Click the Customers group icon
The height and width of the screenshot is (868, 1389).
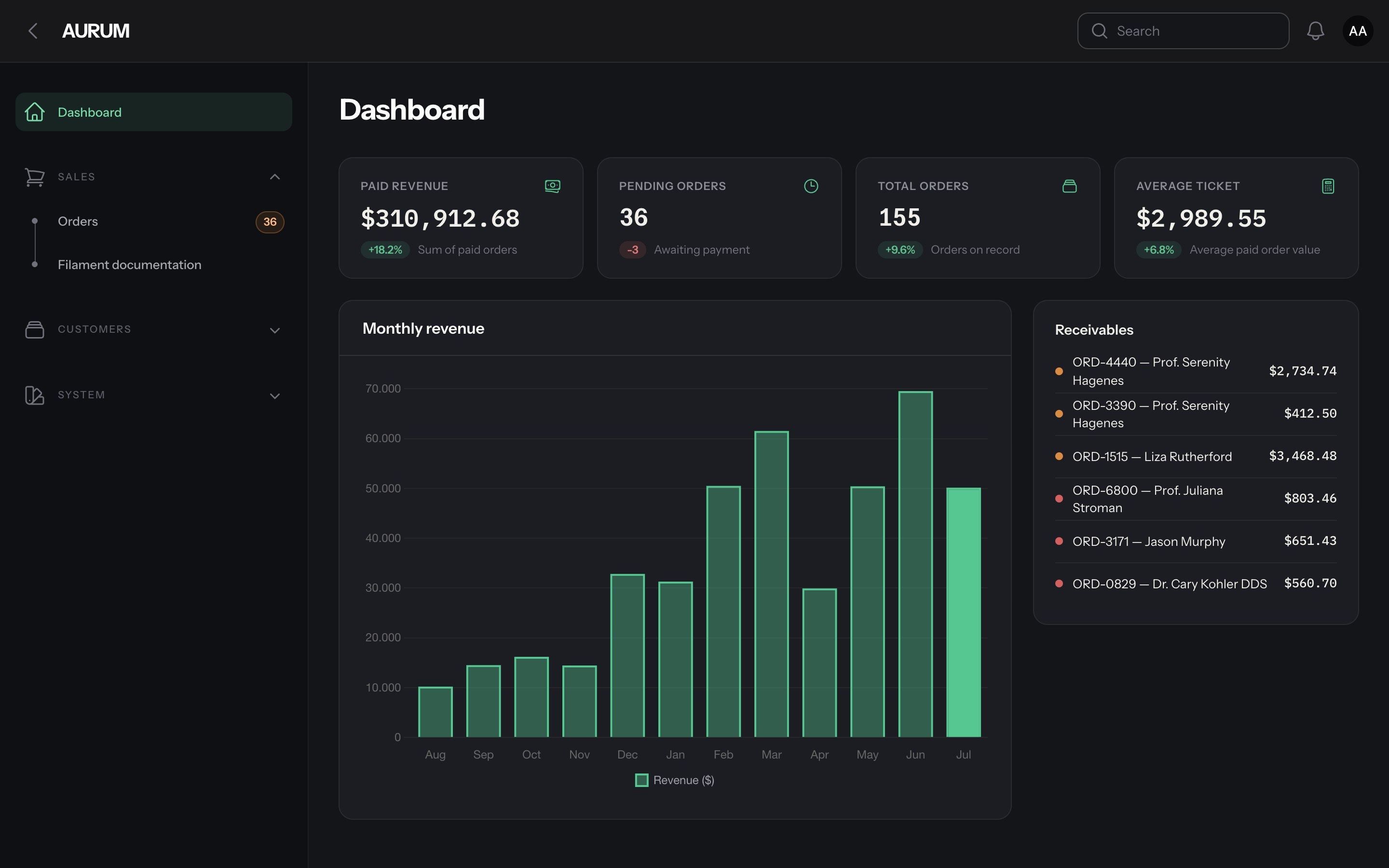point(34,329)
